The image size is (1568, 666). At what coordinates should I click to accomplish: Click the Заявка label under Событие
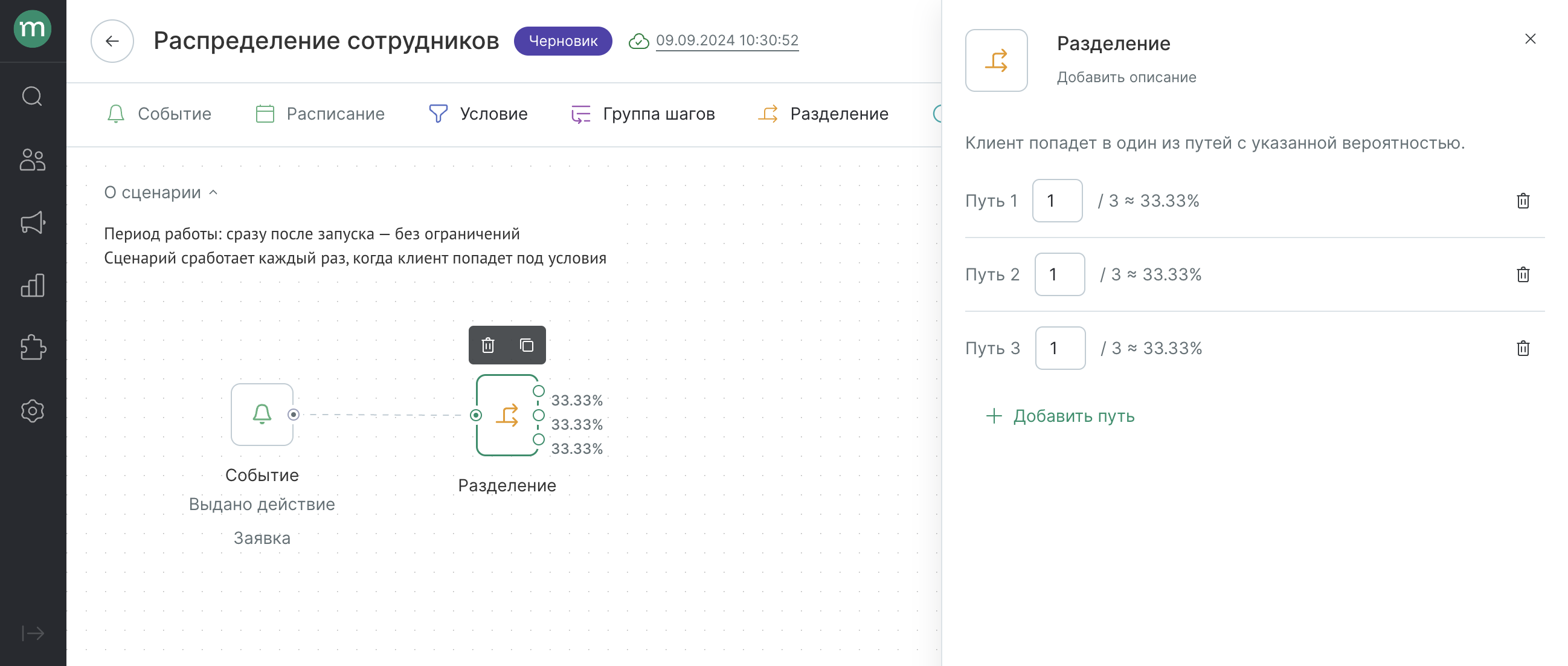262,538
